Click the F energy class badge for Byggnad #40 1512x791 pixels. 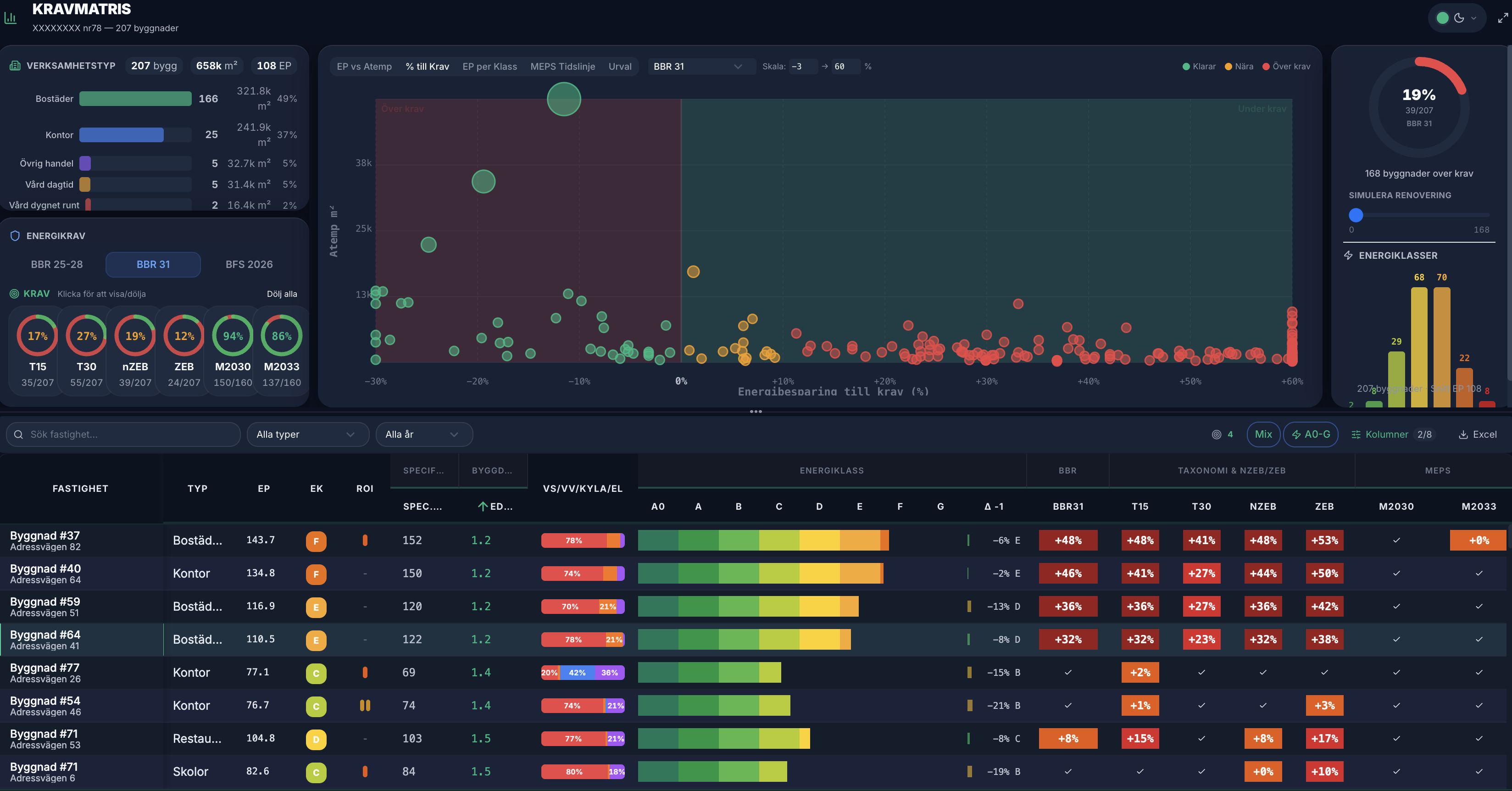(316, 574)
